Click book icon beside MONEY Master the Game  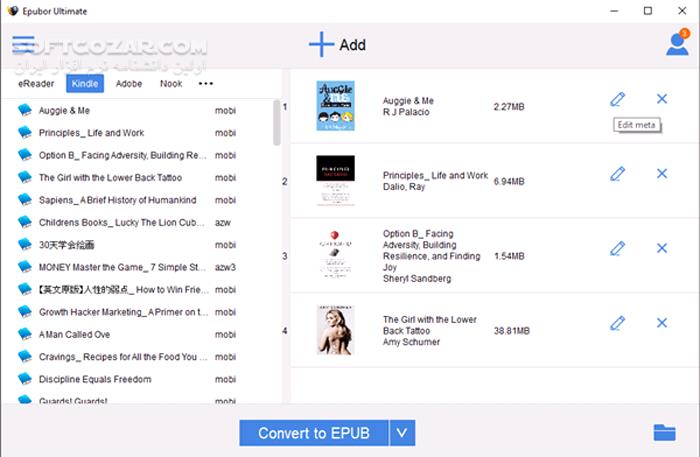click(25, 266)
